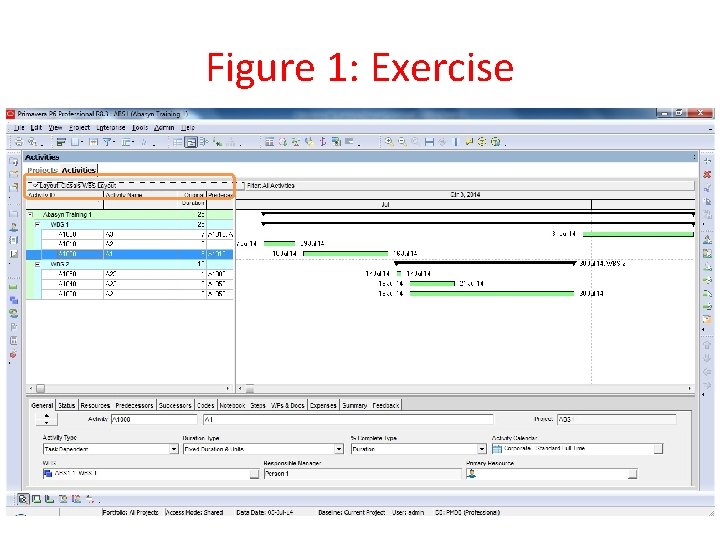The height and width of the screenshot is (540, 720).
Task: Click the red Risks icon in left sidebar
Action: pyautogui.click(x=13, y=354)
